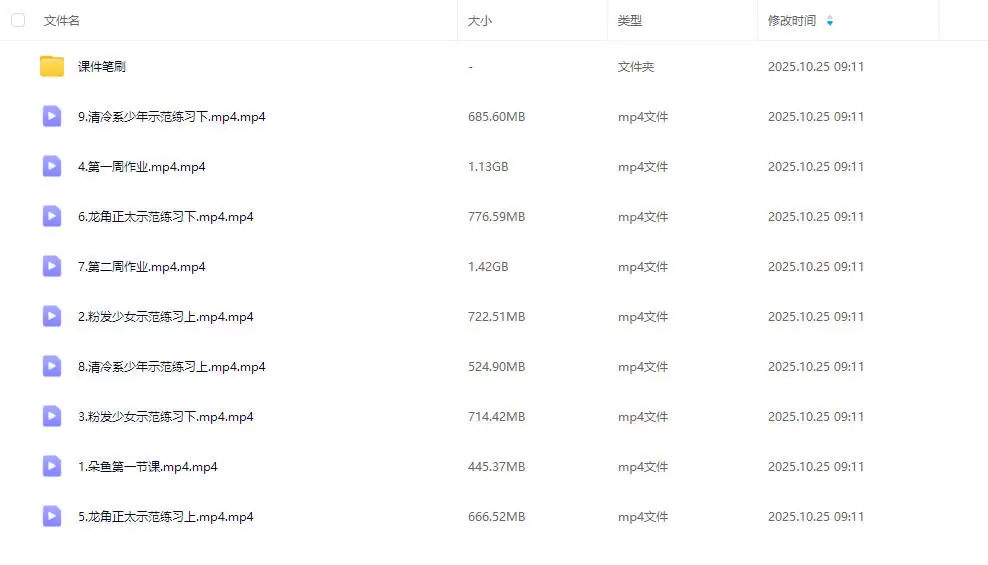Click video icon for 9.清冷系少年示范练习下
Viewport: 988px width, 565px height.
(52, 117)
